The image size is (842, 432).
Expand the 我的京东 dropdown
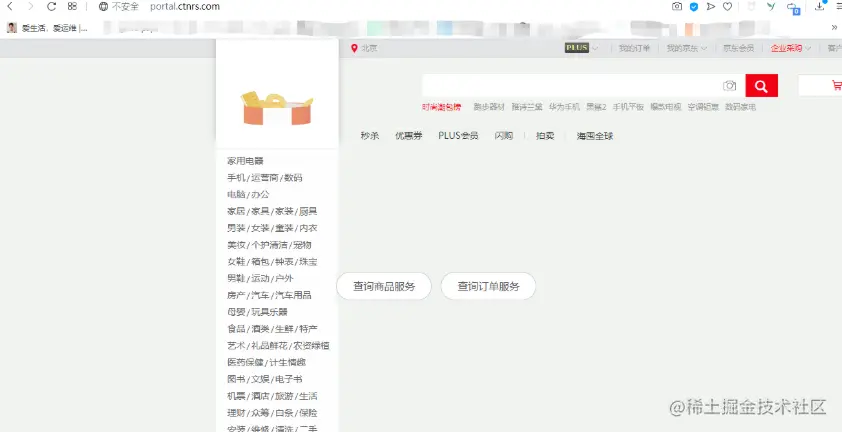point(687,48)
